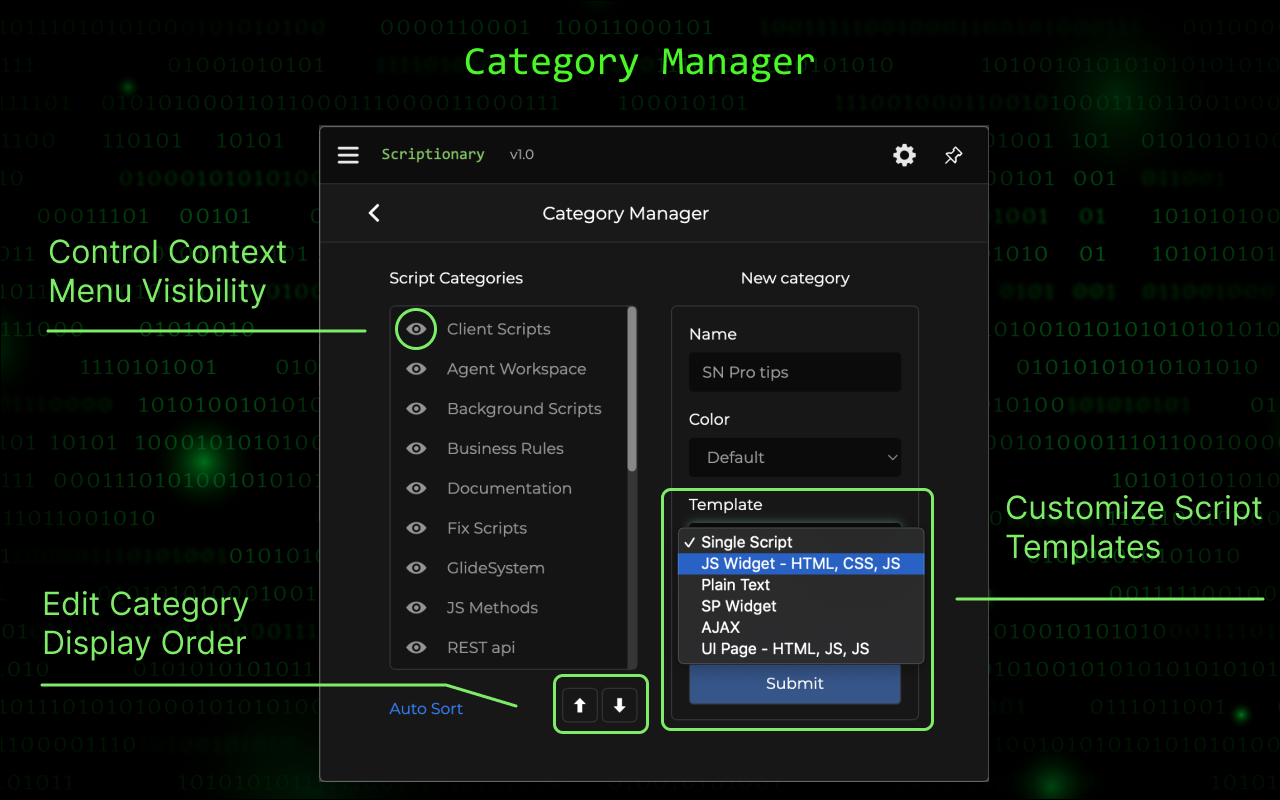Pin the Scriptionary panel
Screen dimensions: 1280x800
953,155
